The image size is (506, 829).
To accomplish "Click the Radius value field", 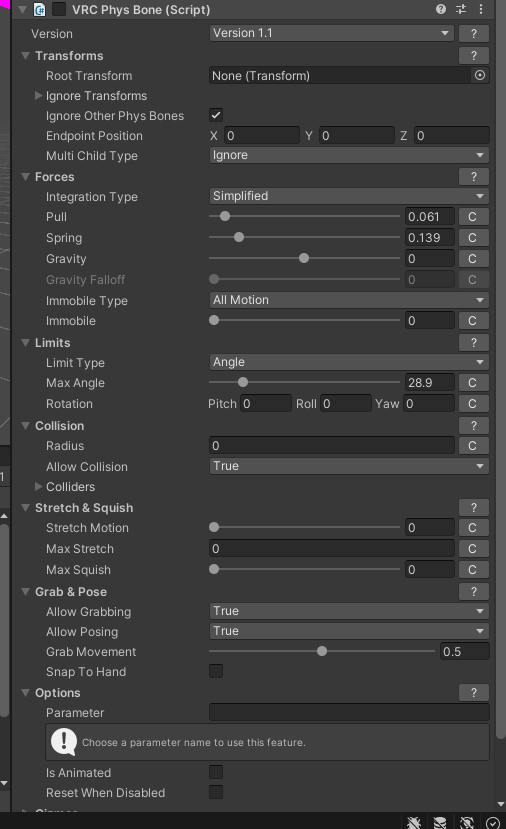I will (x=332, y=446).
